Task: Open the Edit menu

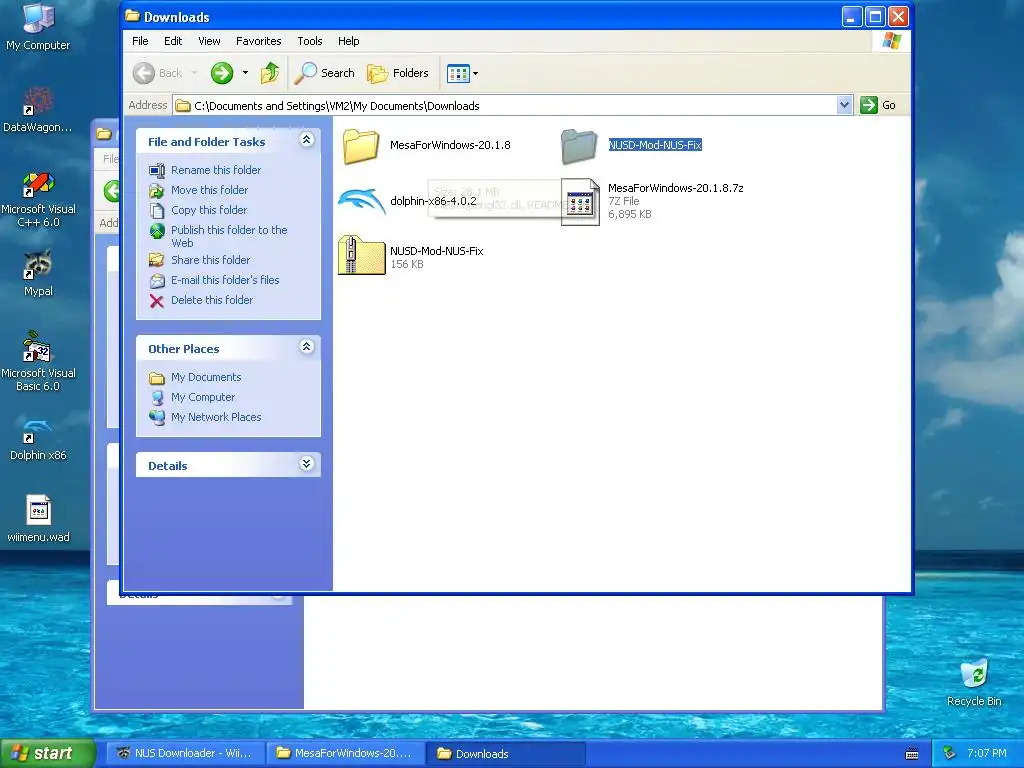Action: [x=173, y=41]
